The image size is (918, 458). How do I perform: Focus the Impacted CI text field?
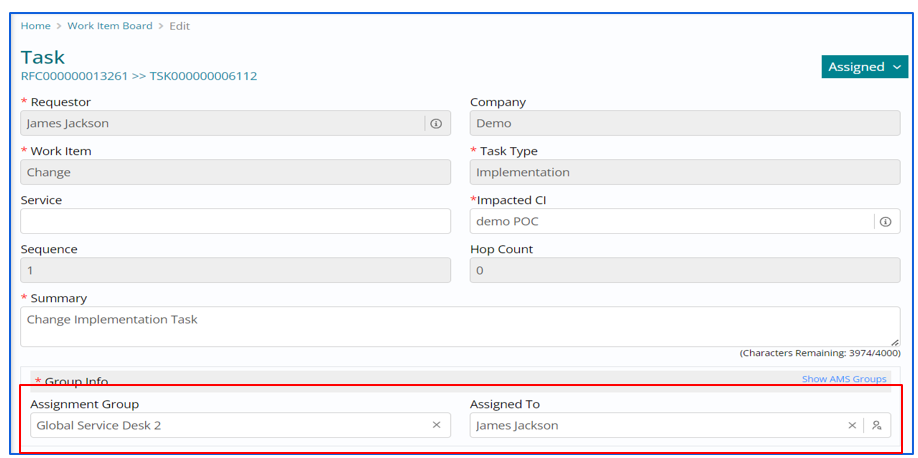(670, 222)
